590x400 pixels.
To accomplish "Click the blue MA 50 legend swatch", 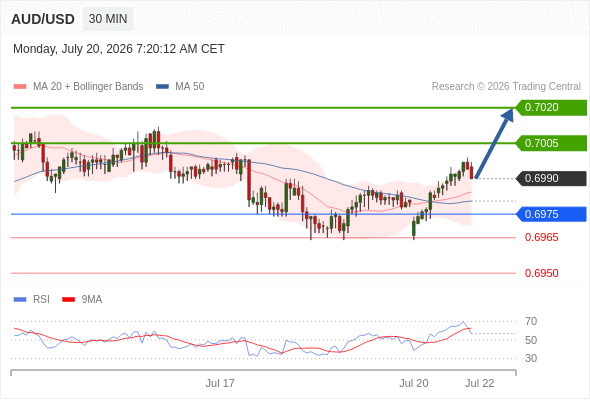I will tap(162, 87).
